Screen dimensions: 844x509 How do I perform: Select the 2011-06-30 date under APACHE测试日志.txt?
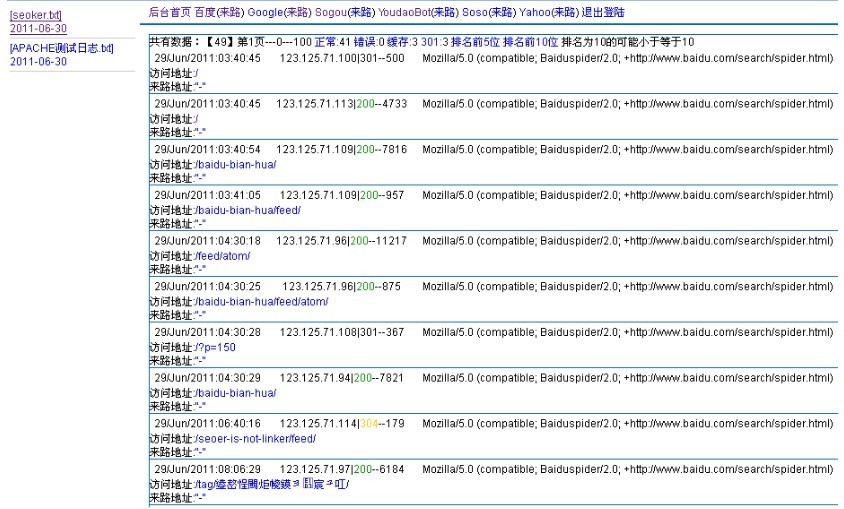38,61
